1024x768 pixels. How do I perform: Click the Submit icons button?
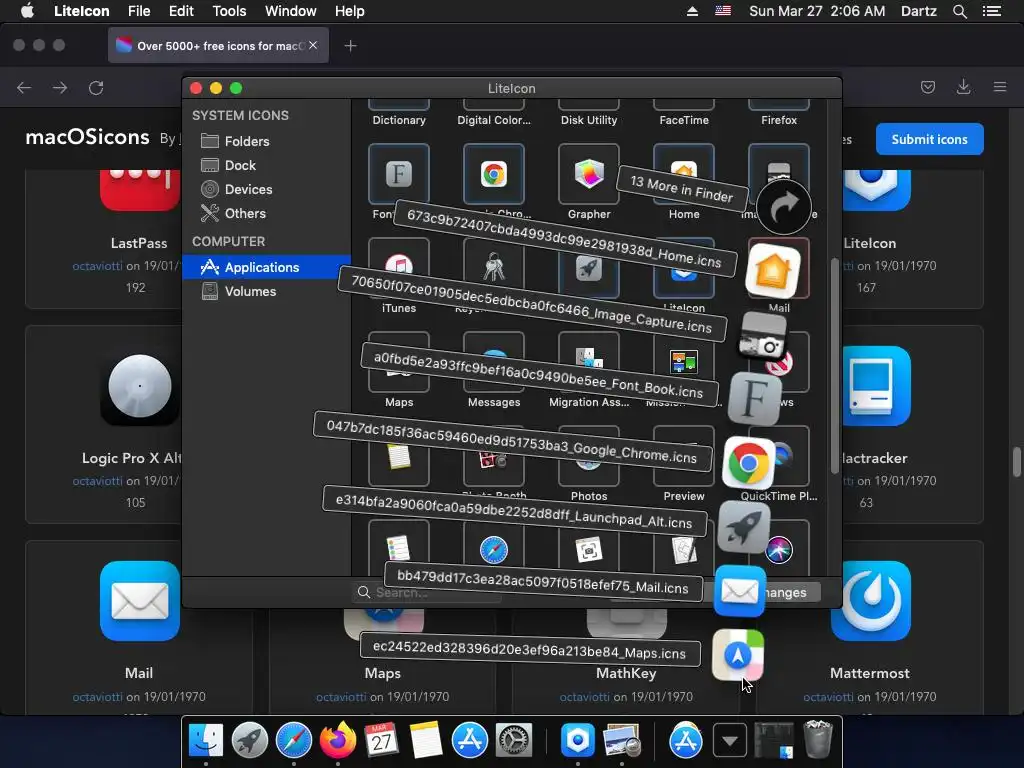coord(929,139)
